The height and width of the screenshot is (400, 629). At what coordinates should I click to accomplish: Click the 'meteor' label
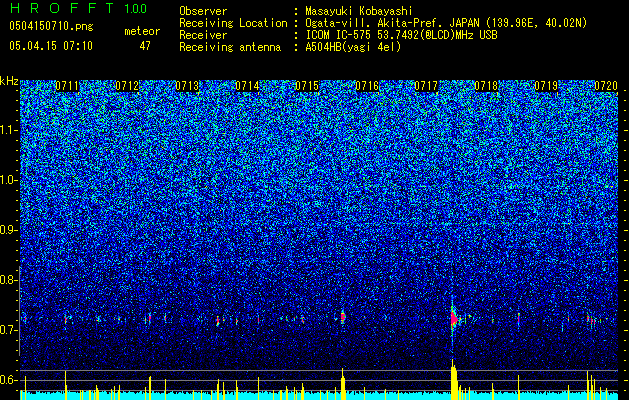pyautogui.click(x=142, y=31)
